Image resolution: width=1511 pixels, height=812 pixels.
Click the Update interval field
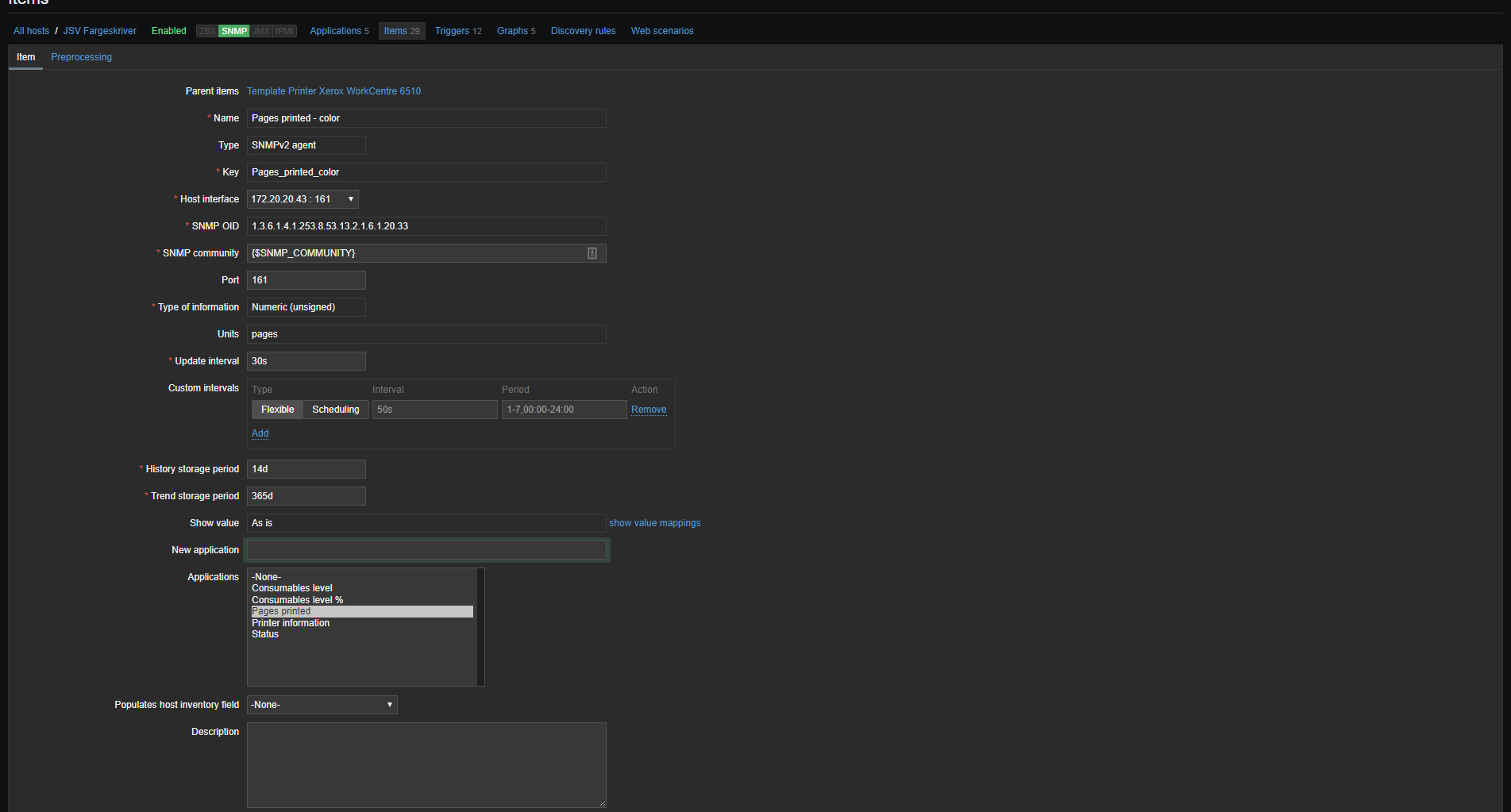[x=306, y=361]
